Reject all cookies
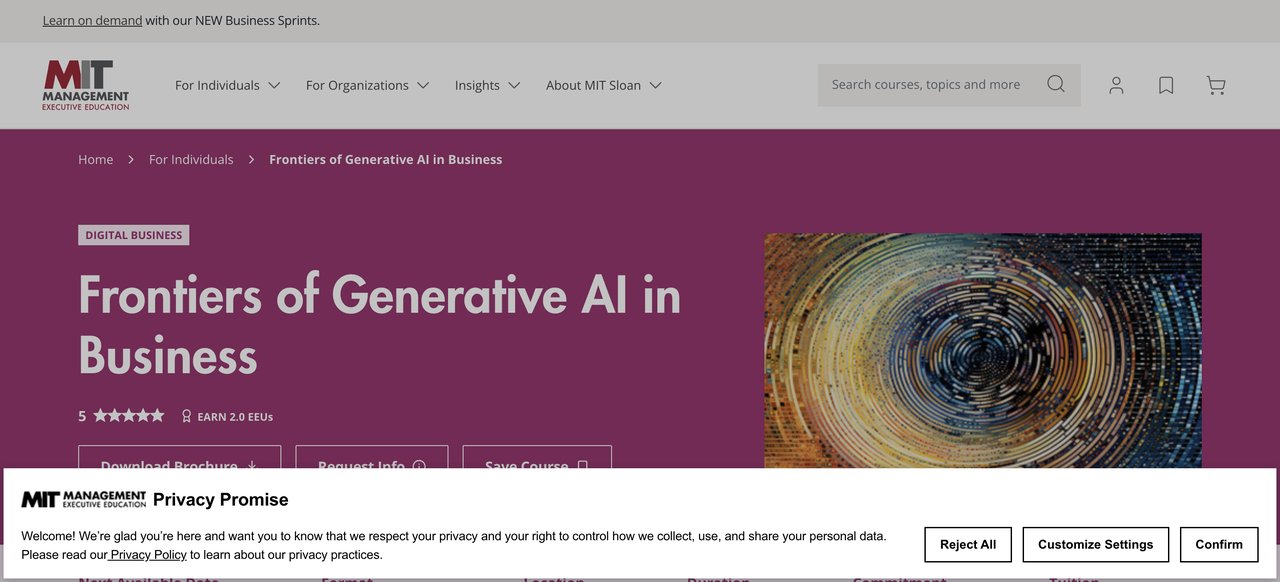1280x582 pixels. (x=968, y=545)
